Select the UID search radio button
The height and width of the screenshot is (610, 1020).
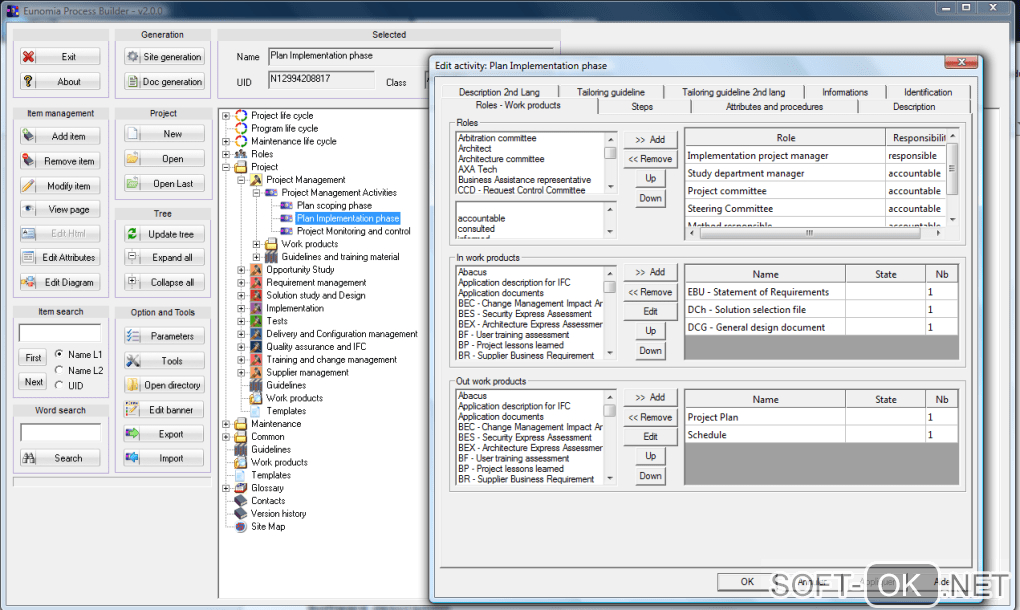click(x=60, y=385)
